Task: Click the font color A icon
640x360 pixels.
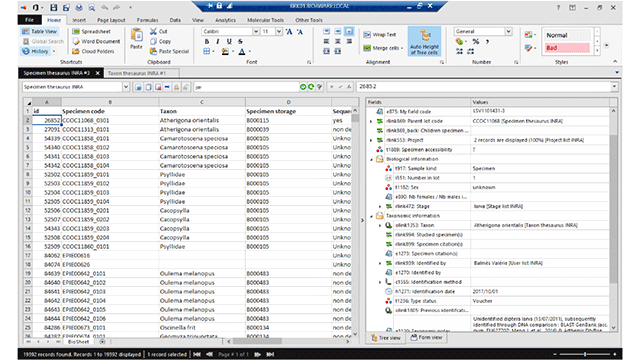Action: (x=242, y=51)
